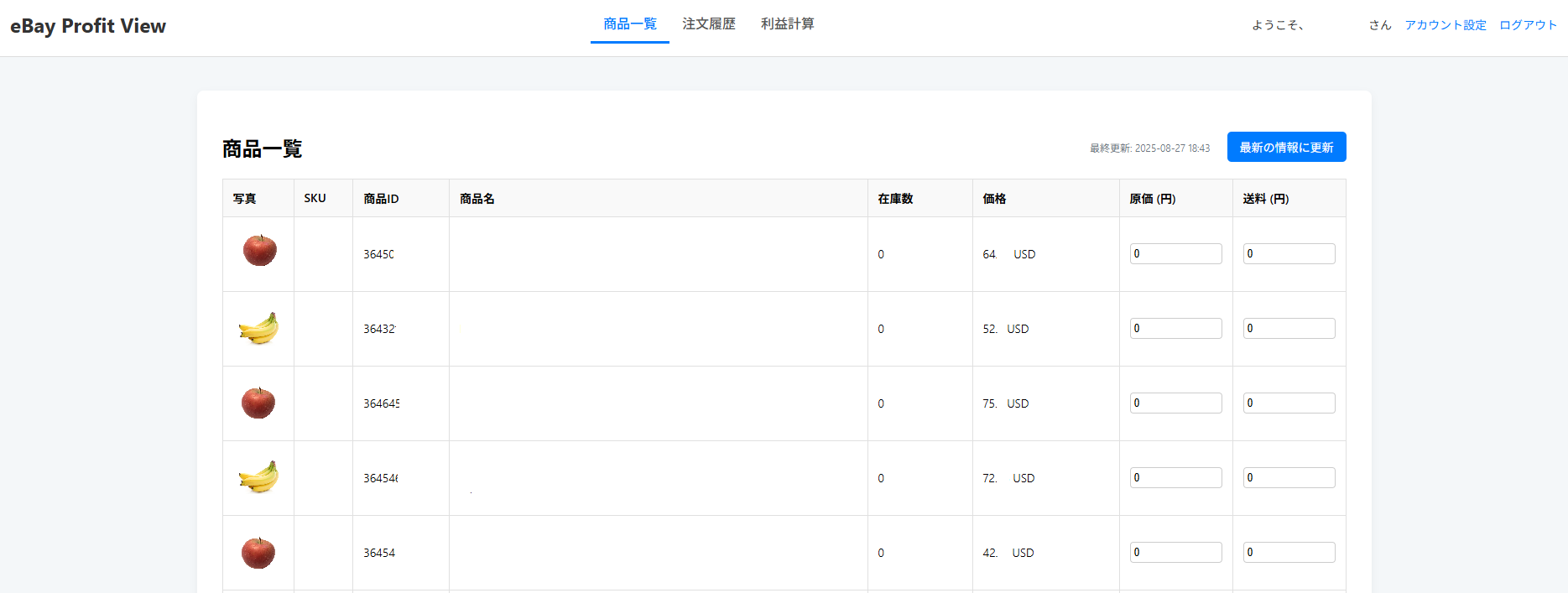
Task: Open アカウント設定 link
Action: [x=1445, y=25]
